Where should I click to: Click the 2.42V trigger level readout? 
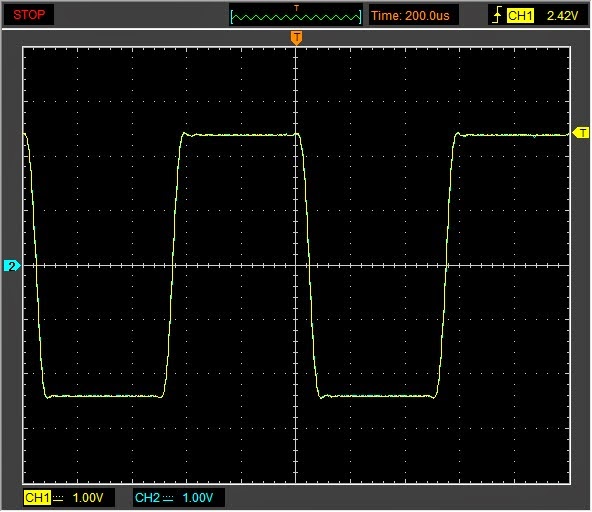[562, 15]
